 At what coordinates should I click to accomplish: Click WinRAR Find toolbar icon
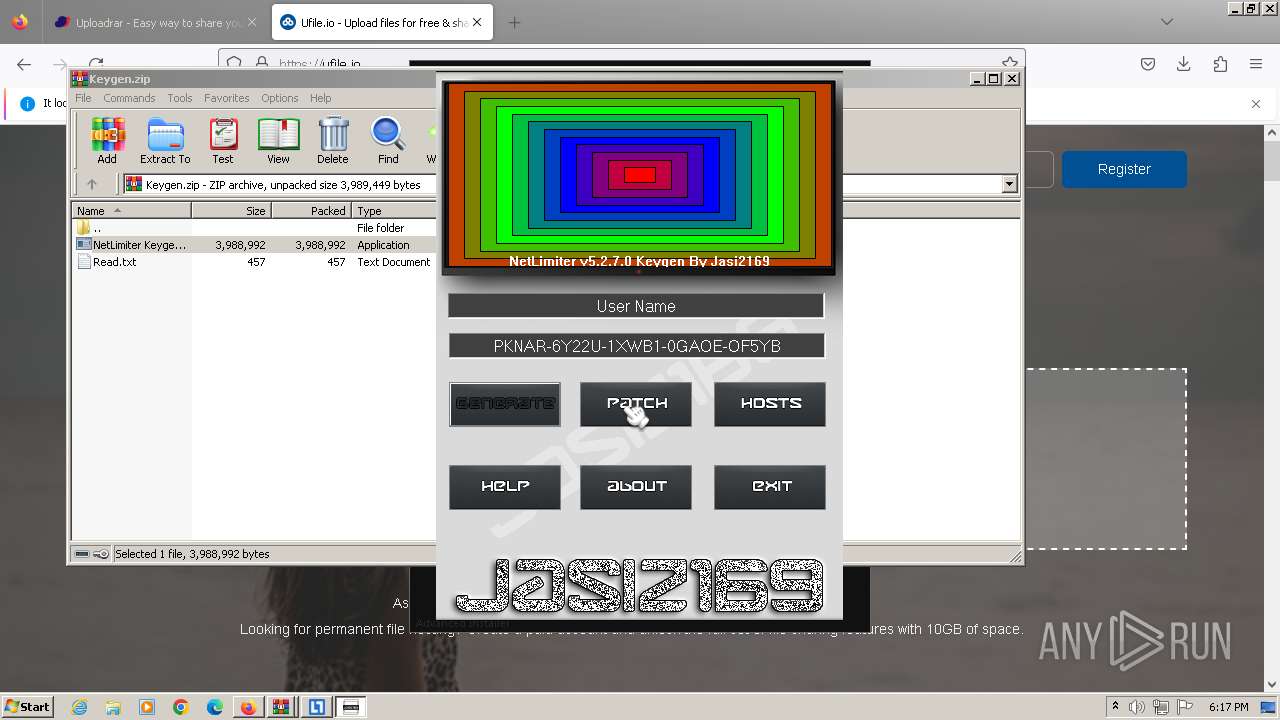click(x=388, y=141)
